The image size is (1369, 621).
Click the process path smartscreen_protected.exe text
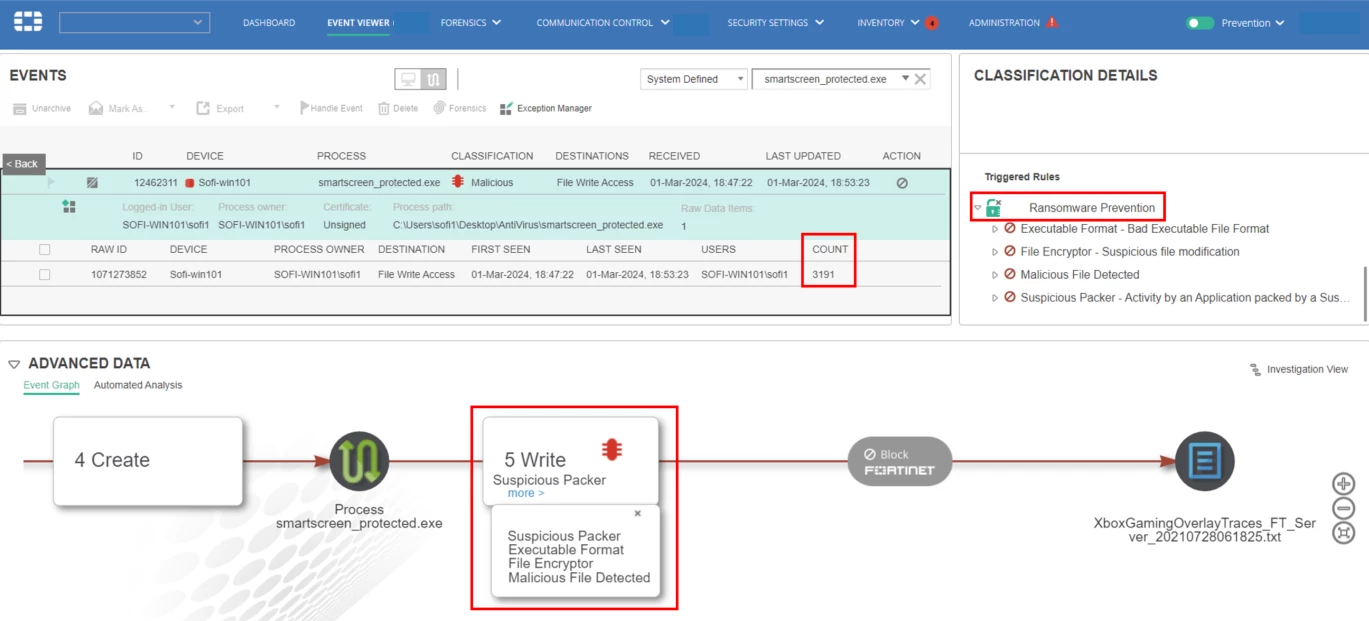click(528, 225)
